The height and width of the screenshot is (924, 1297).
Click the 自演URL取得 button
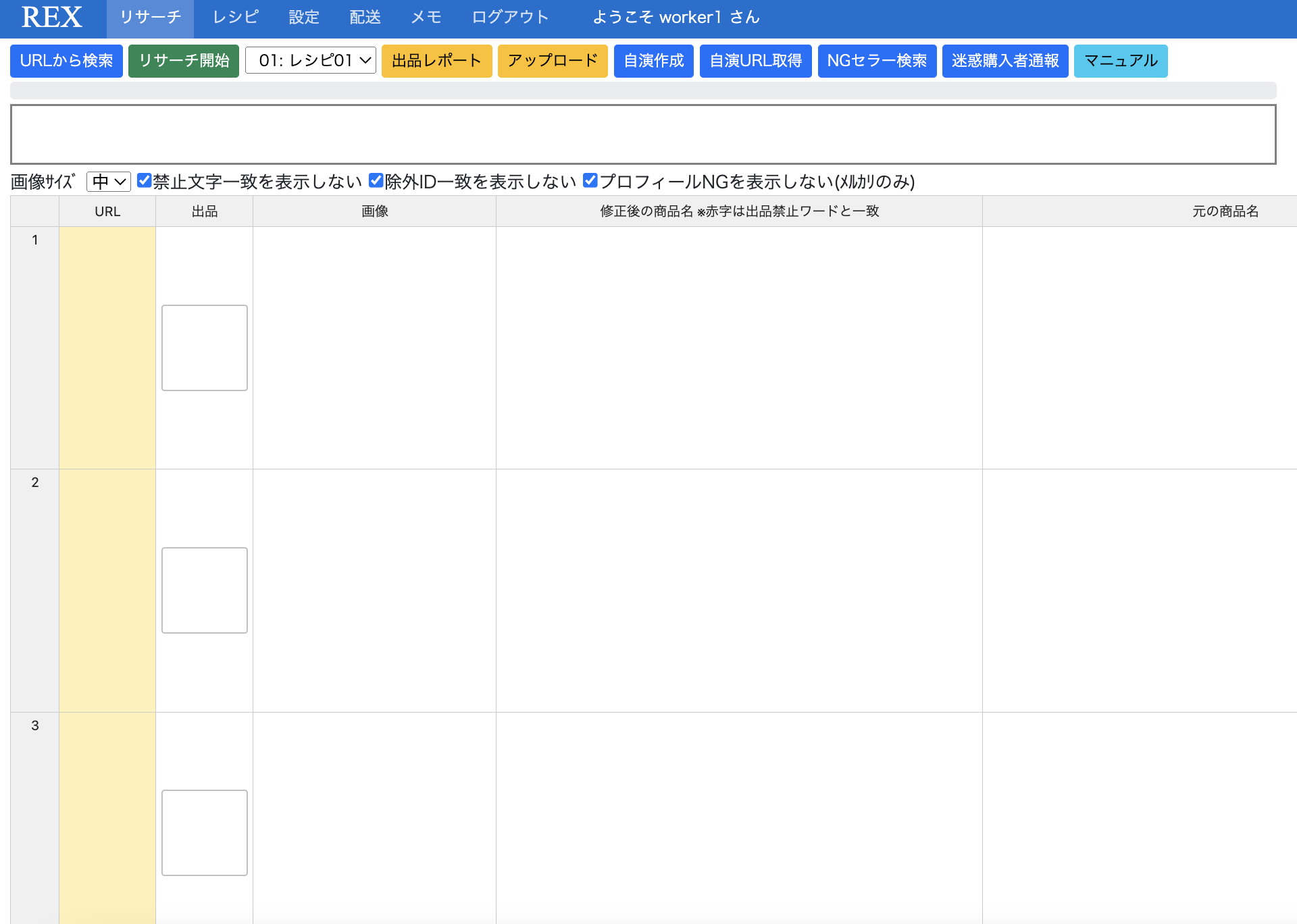[x=756, y=61]
